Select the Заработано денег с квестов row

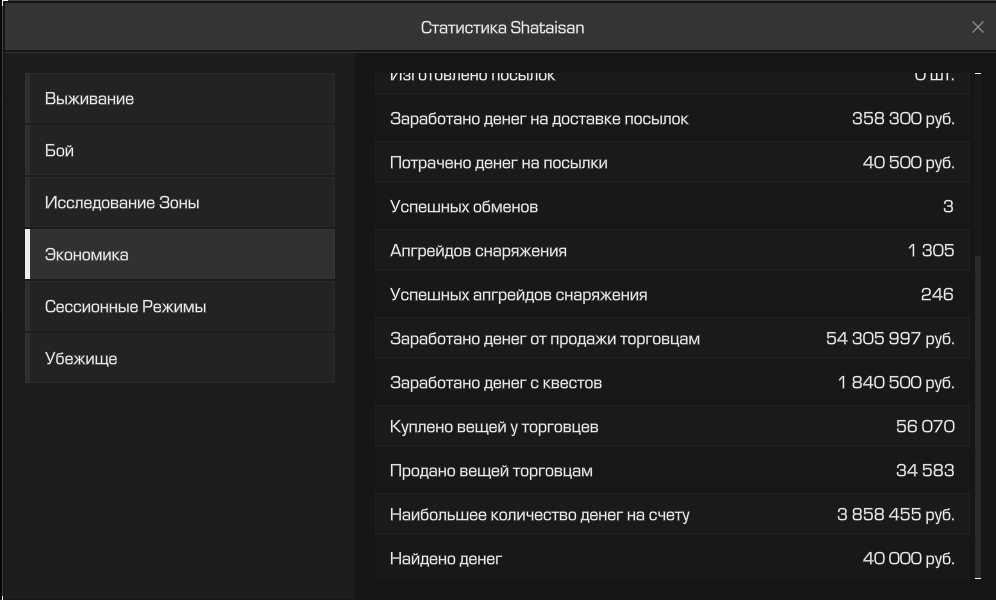pyautogui.click(x=672, y=383)
